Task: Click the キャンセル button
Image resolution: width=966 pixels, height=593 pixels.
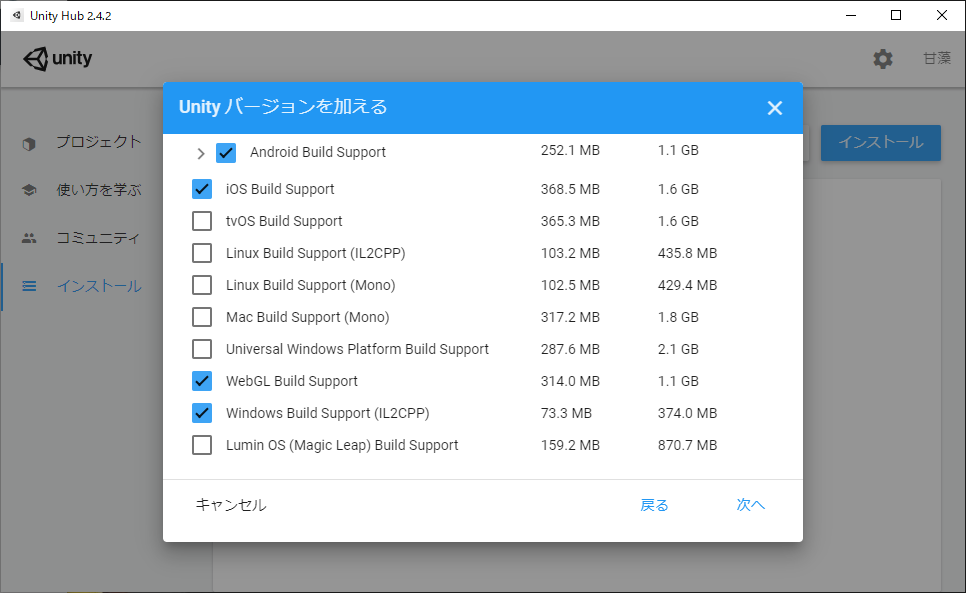Action: (x=231, y=505)
